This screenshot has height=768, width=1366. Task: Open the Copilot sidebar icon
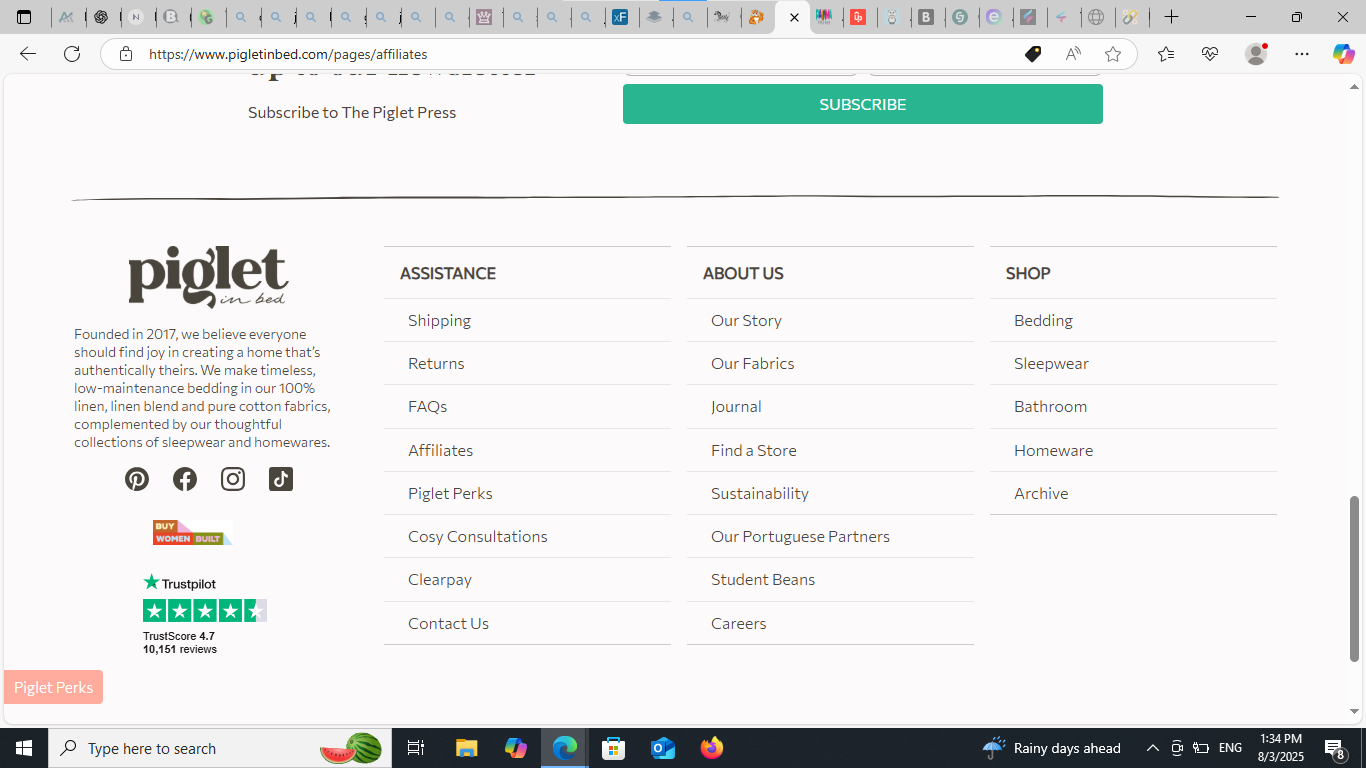tap(1343, 54)
